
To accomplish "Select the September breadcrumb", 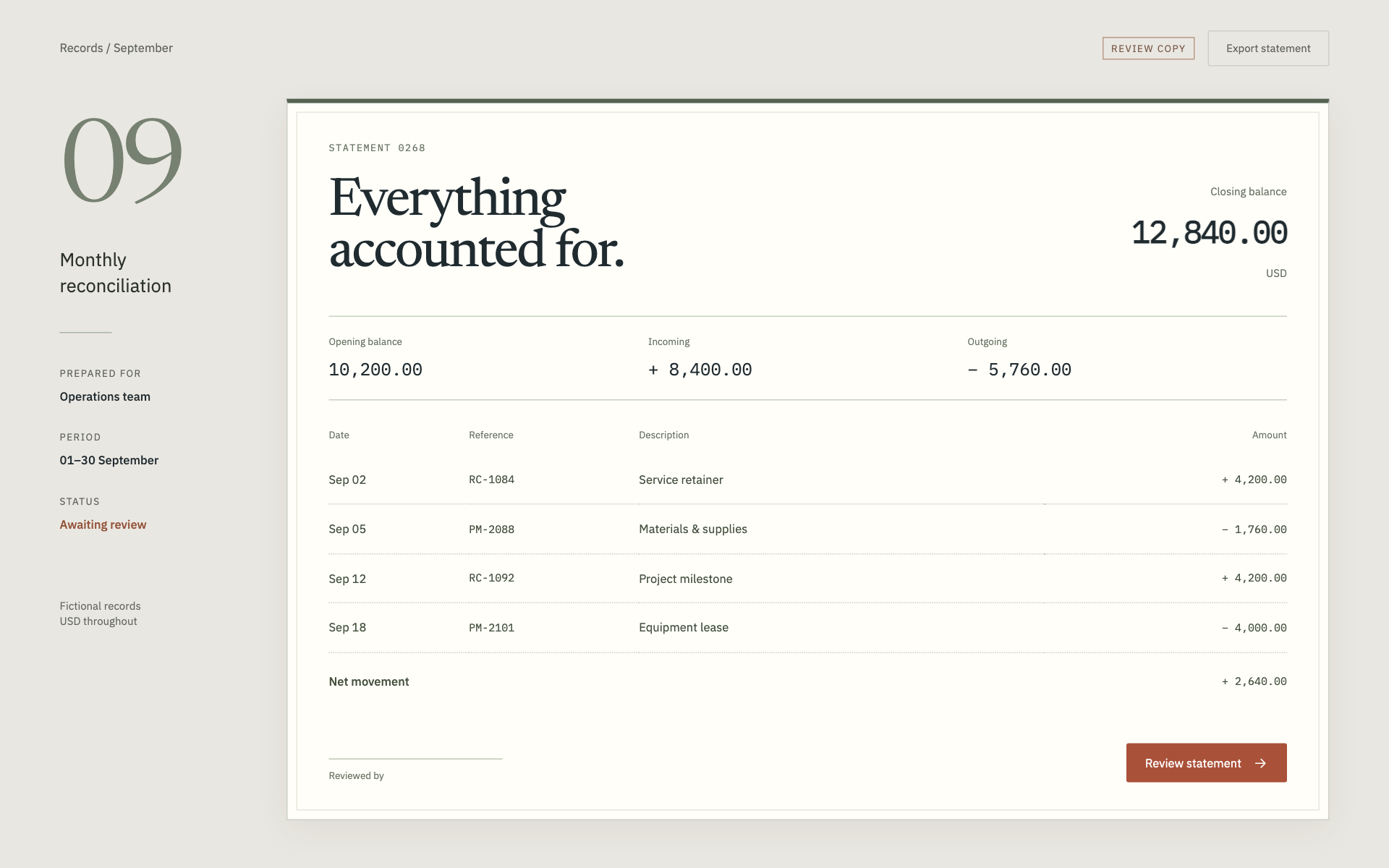I will tap(143, 48).
